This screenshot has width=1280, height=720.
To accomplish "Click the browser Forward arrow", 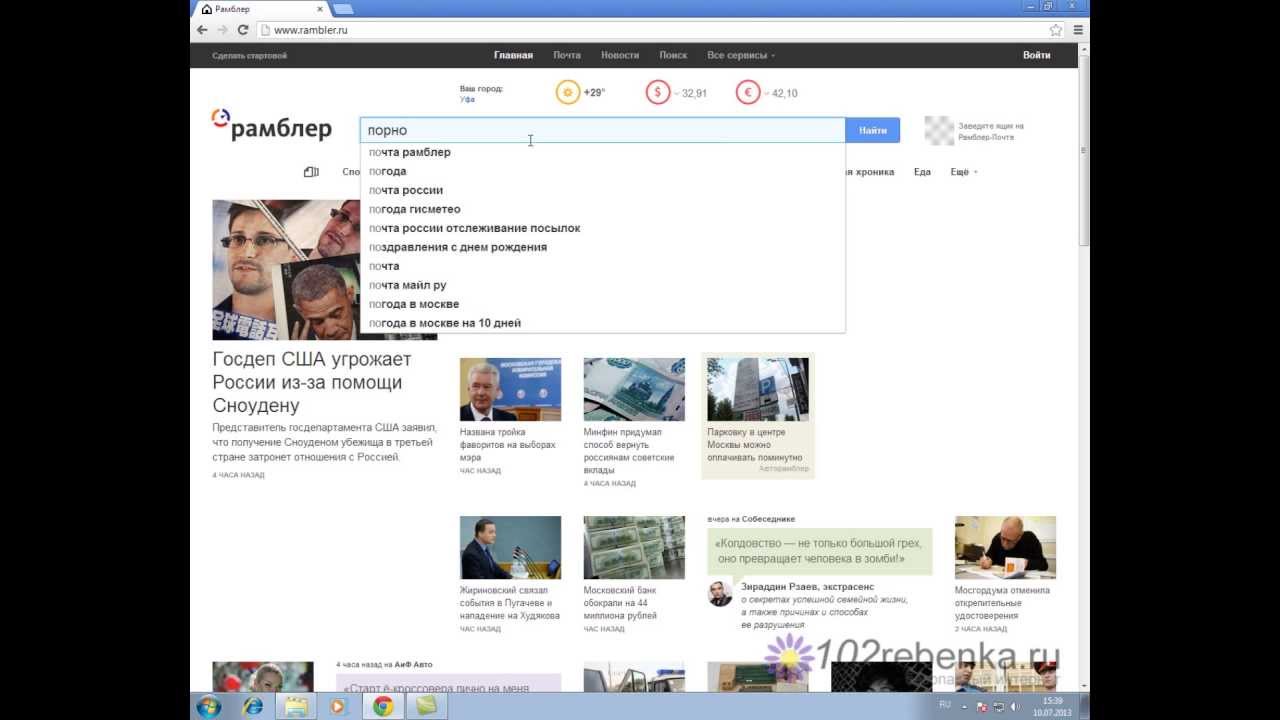I will pos(222,30).
